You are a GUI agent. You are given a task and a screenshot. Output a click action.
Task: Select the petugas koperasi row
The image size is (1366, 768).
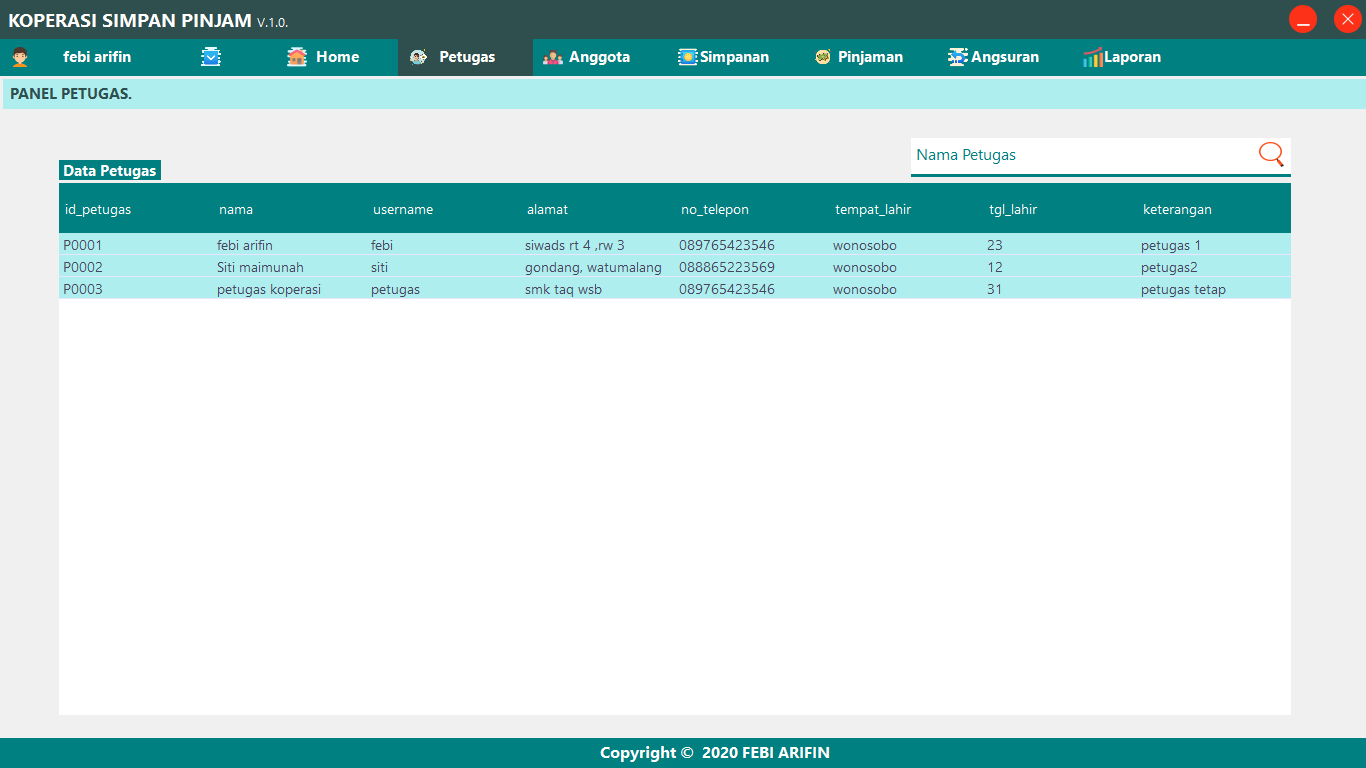tap(400, 289)
